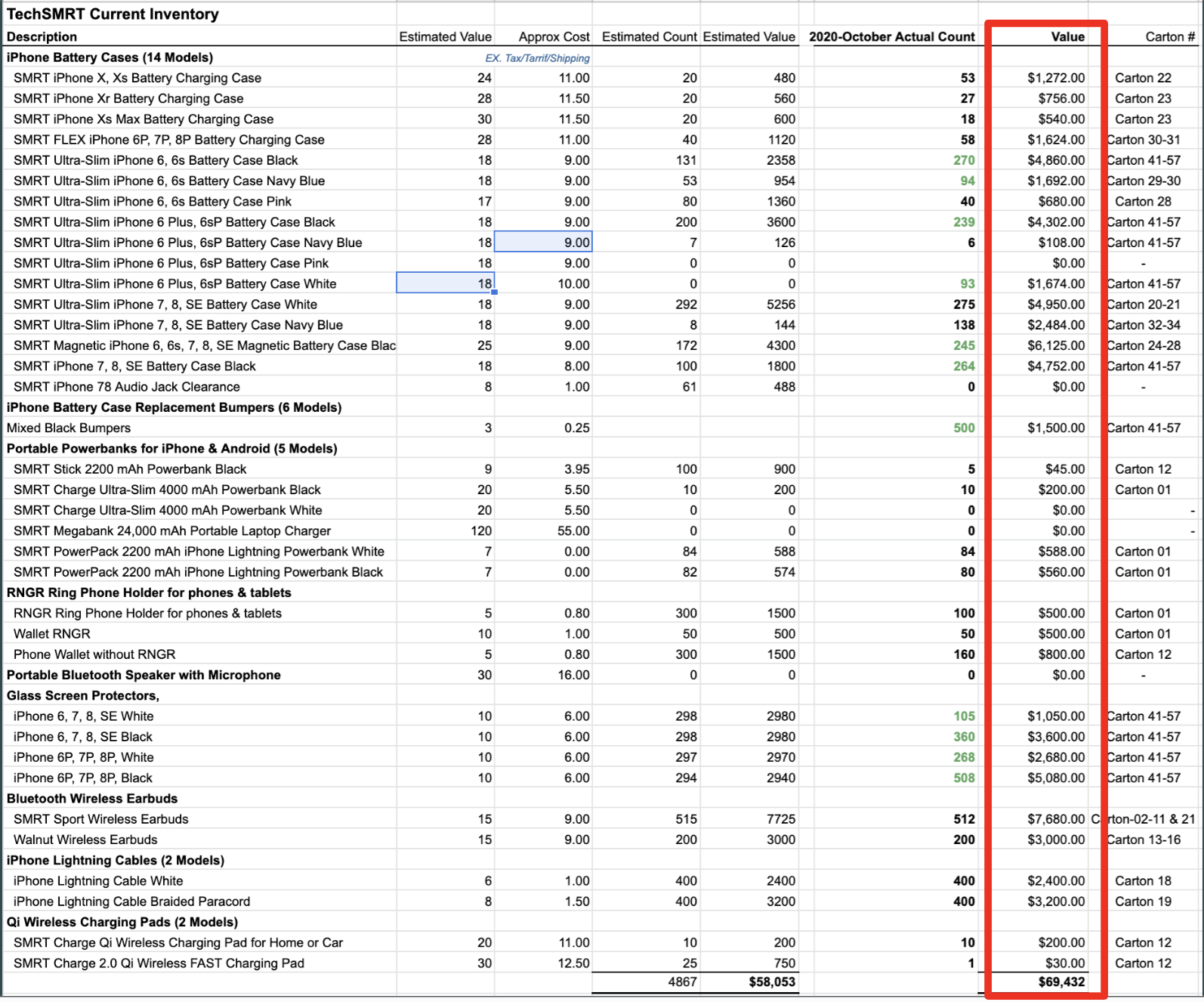Click 'SMRT iPhone 7, 8, SE Battery Case Black'
This screenshot has height=1002, width=1204.
click(134, 366)
